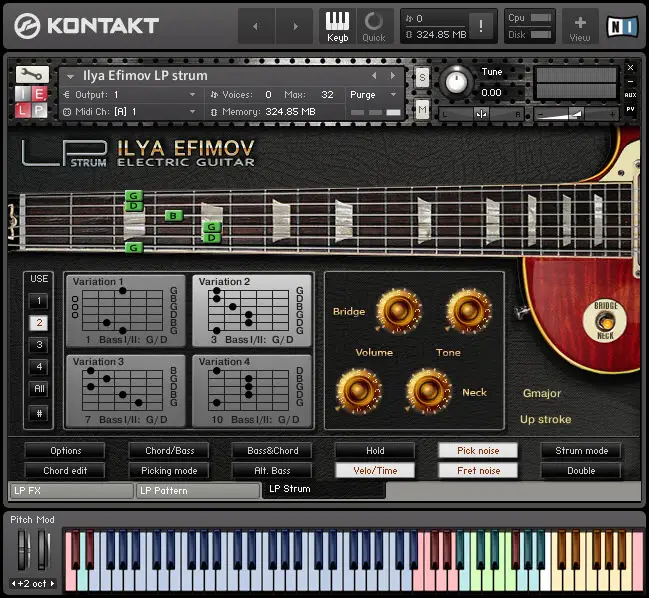Screen dimensions: 649x598
Task: Toggle the Pick noise switch
Action: [x=478, y=450]
